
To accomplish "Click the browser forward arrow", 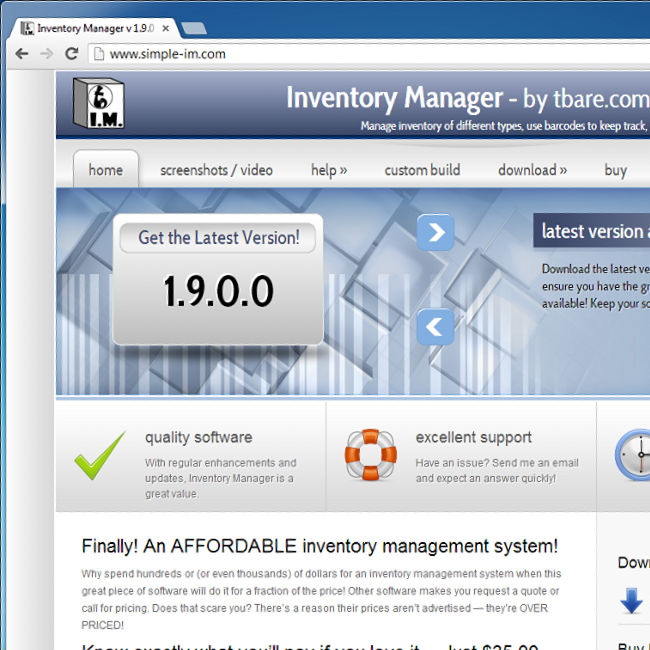I will pos(46,53).
